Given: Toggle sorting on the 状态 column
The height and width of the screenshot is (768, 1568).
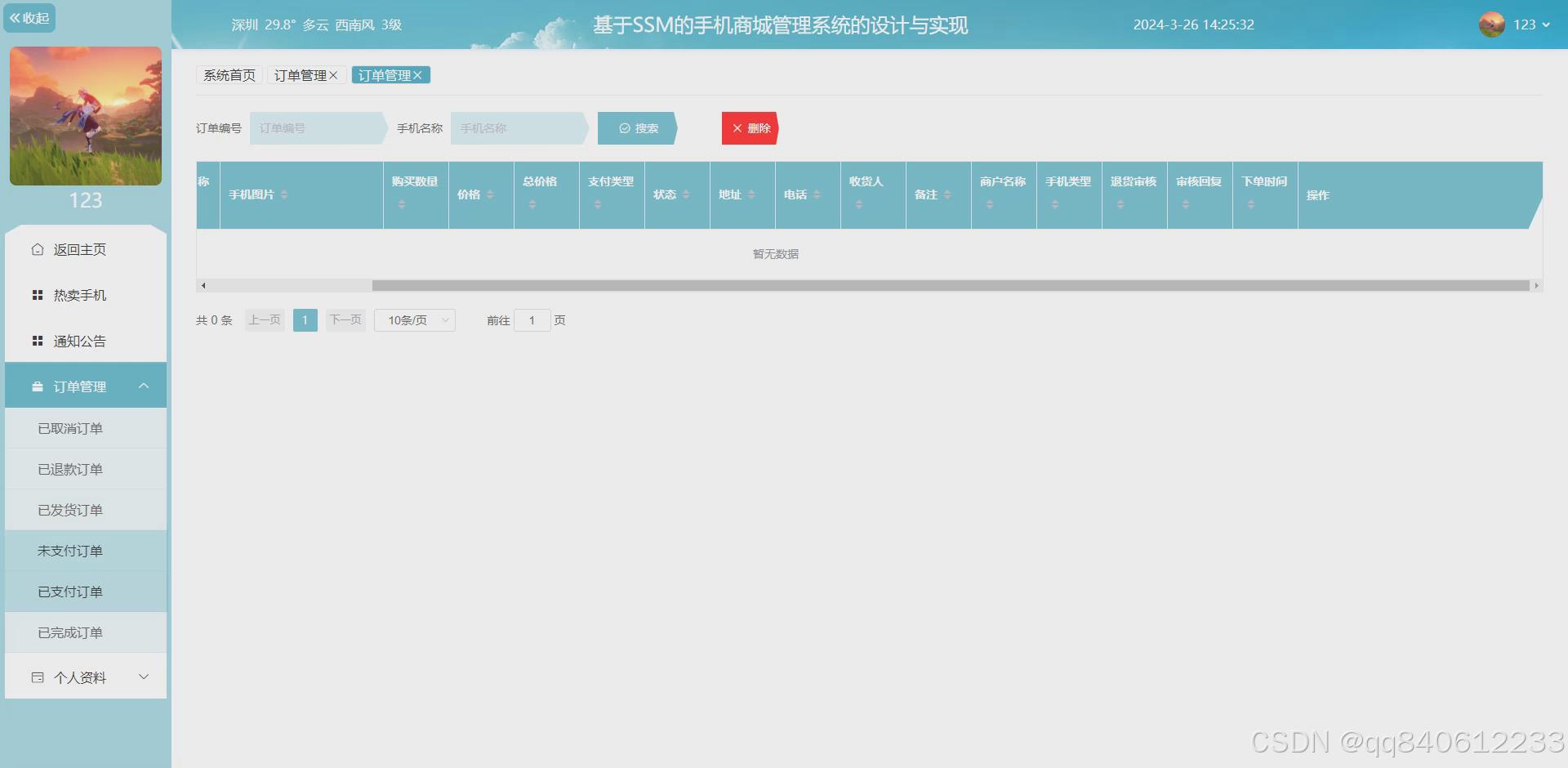Looking at the screenshot, I should [x=687, y=195].
